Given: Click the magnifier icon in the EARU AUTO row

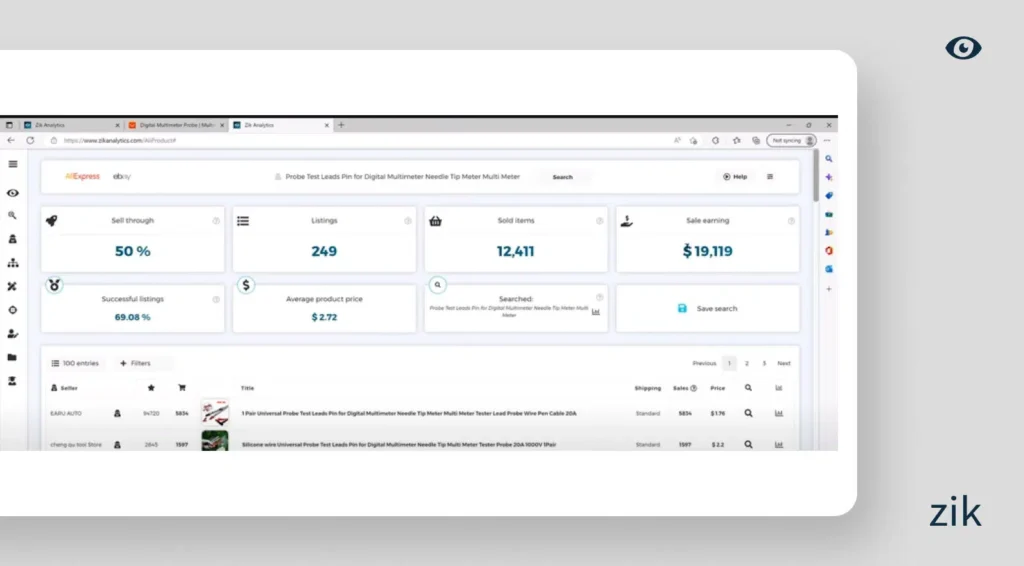Looking at the screenshot, I should 748,413.
